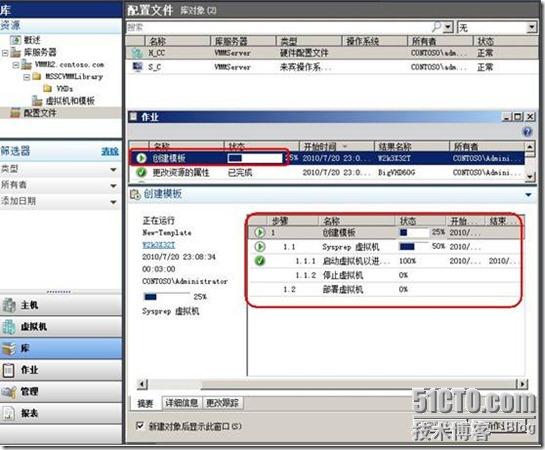Sort profiles by 名称 column header
Screen dimensions: 545x450
pyautogui.click(x=177, y=41)
